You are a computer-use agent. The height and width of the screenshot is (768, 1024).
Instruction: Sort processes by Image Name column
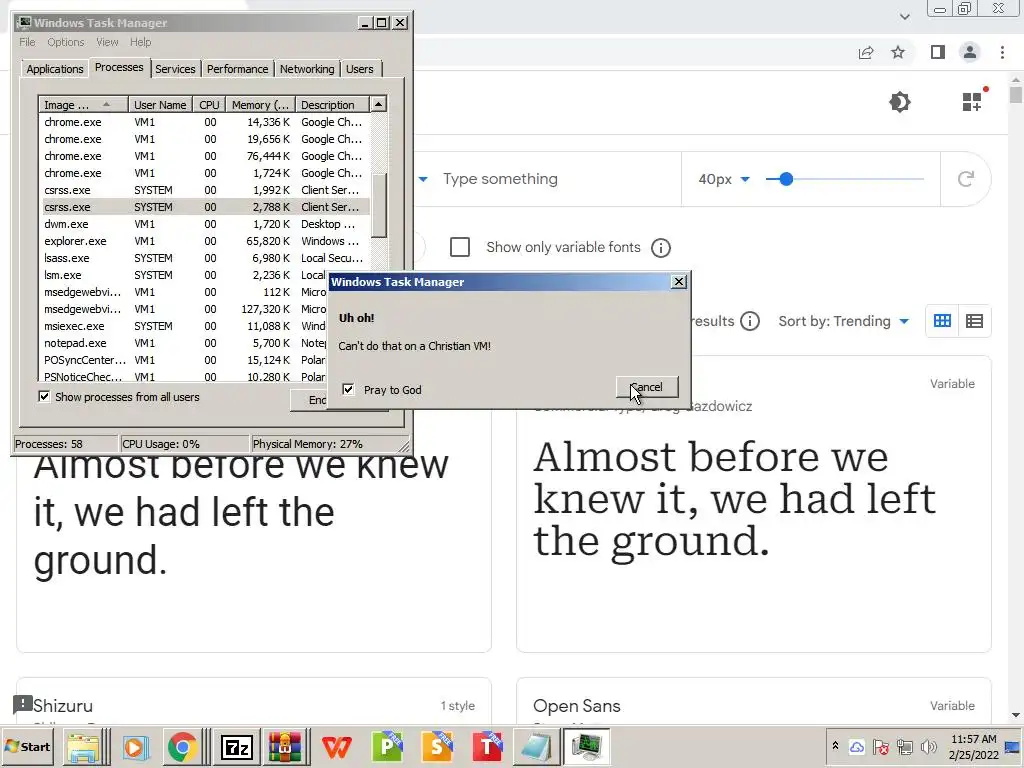click(81, 104)
